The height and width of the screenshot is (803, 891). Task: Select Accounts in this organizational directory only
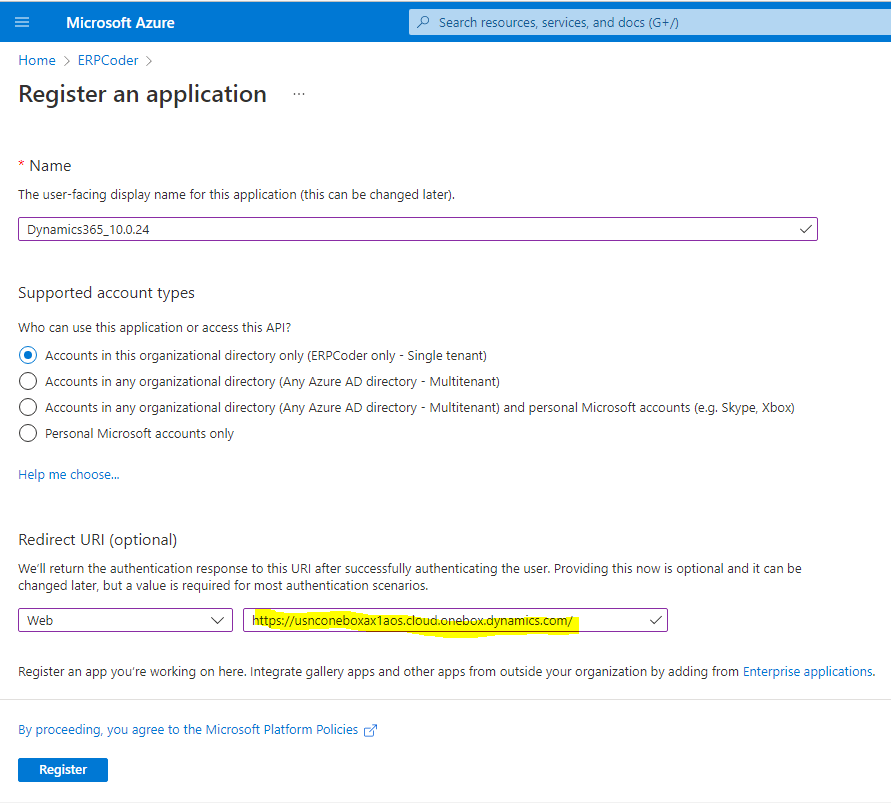tap(28, 355)
